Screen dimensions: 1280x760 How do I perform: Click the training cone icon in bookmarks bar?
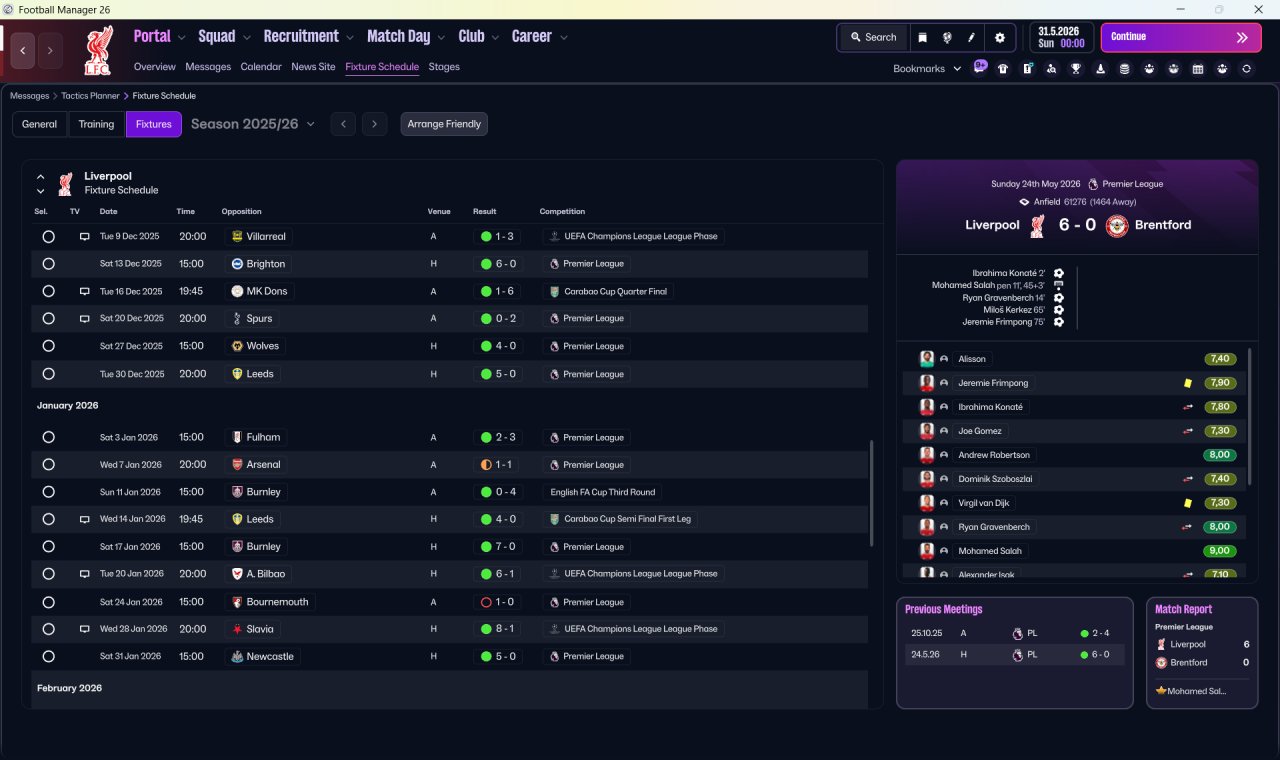point(1100,69)
